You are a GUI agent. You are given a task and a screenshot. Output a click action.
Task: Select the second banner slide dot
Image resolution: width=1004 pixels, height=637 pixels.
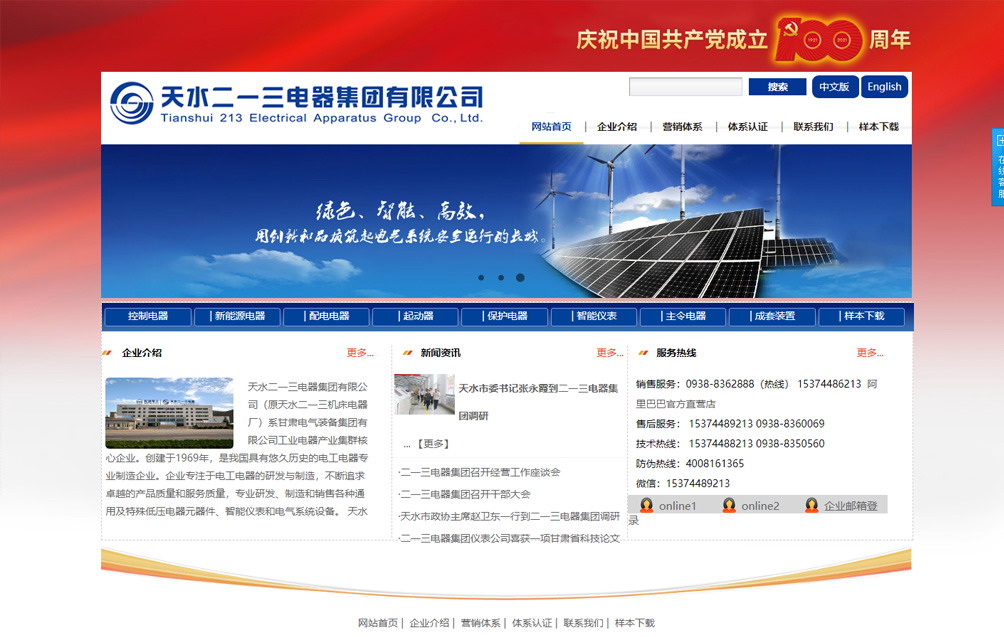(501, 278)
